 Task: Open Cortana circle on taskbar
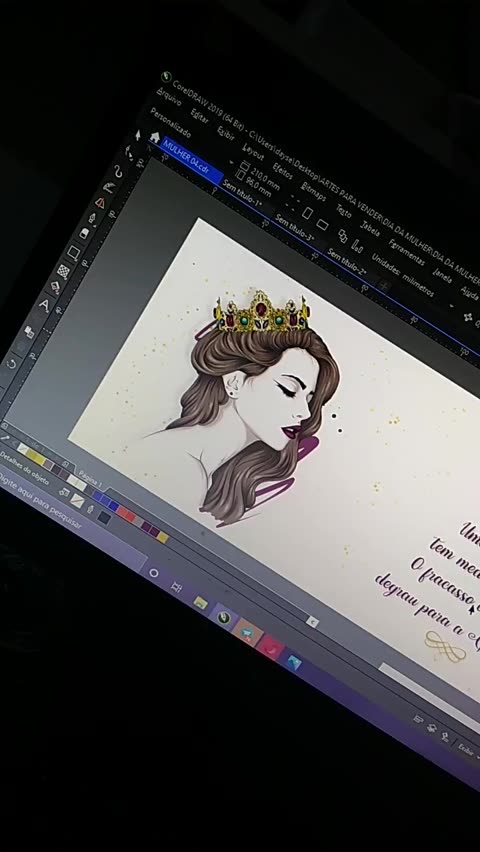(x=154, y=573)
